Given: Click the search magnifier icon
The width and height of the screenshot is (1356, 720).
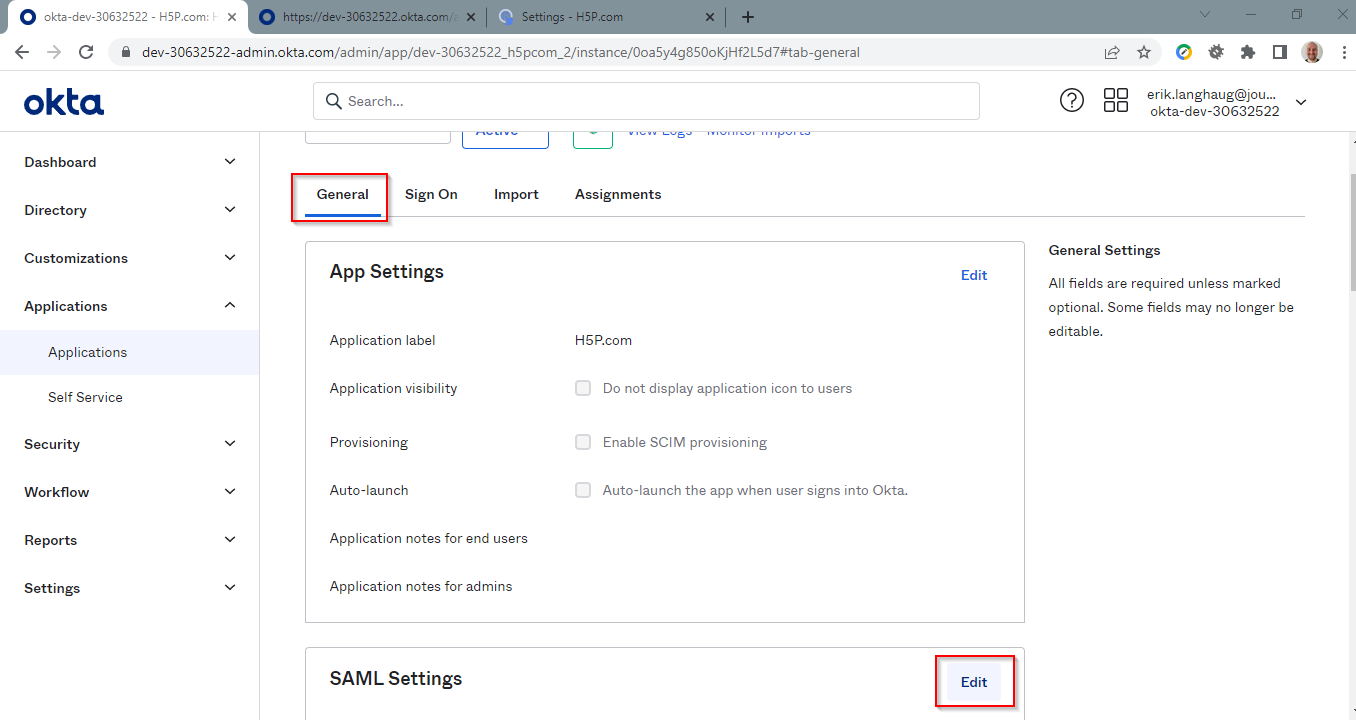Looking at the screenshot, I should pyautogui.click(x=333, y=101).
